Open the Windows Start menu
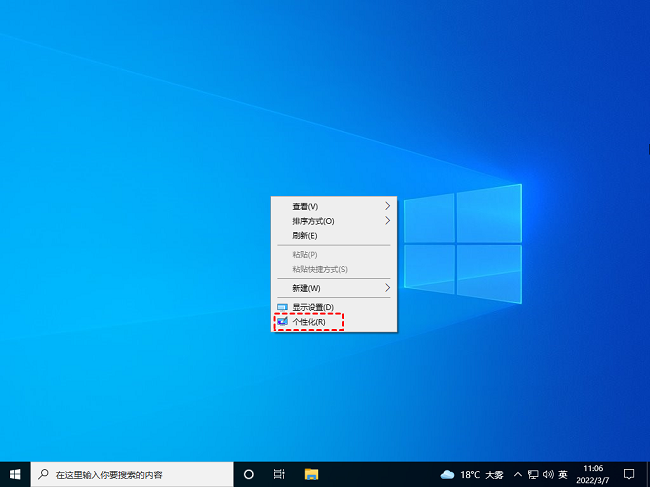The image size is (650, 487). tap(15, 473)
